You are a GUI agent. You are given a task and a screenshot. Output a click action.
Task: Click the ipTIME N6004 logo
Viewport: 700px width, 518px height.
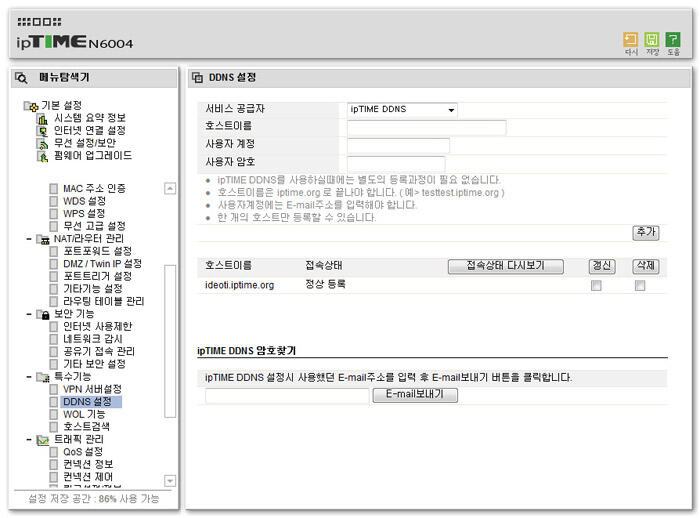(75, 42)
